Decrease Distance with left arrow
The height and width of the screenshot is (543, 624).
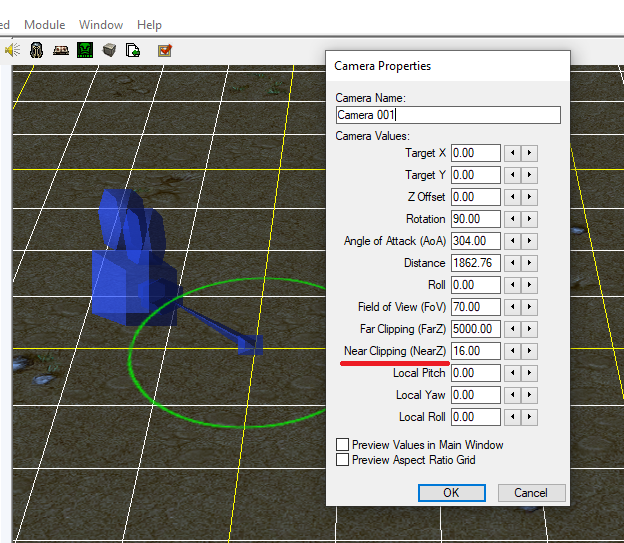pos(513,263)
